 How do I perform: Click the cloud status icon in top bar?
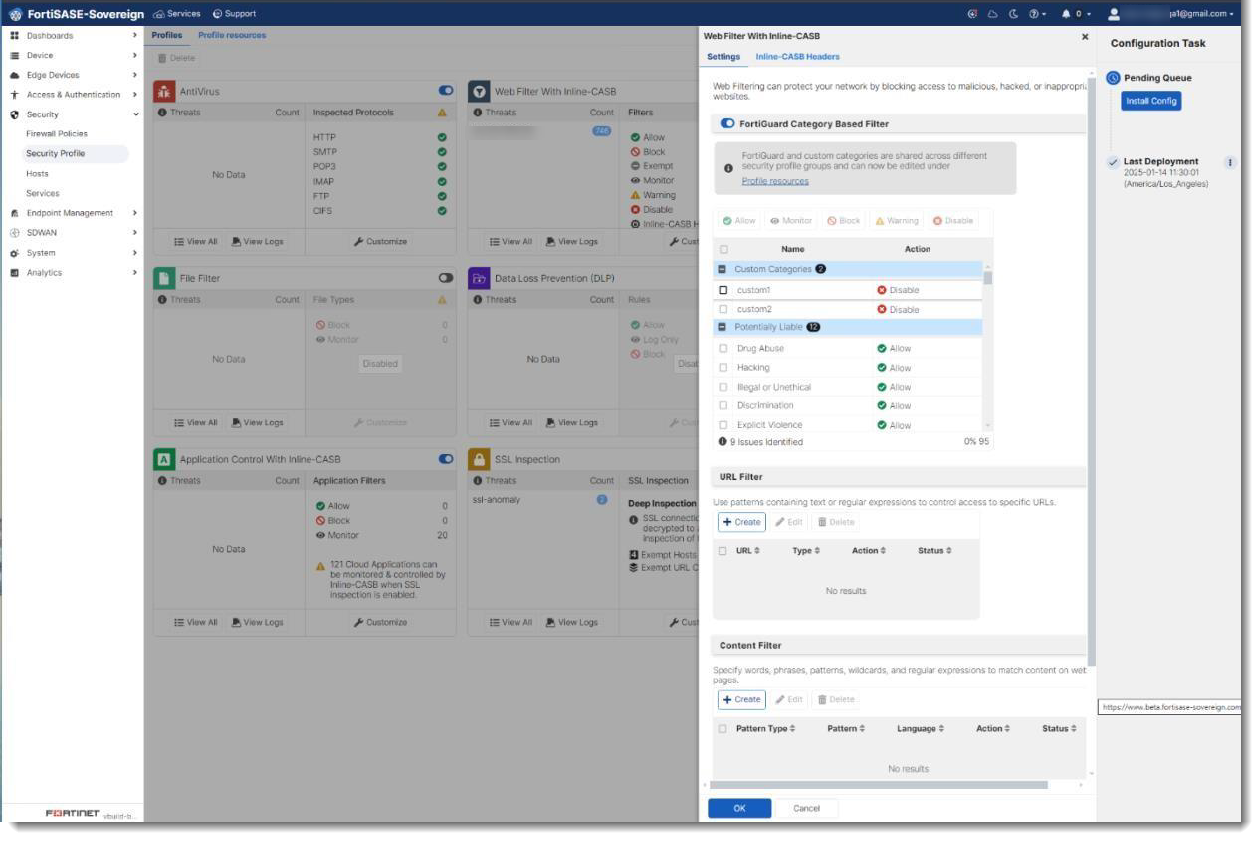click(993, 12)
